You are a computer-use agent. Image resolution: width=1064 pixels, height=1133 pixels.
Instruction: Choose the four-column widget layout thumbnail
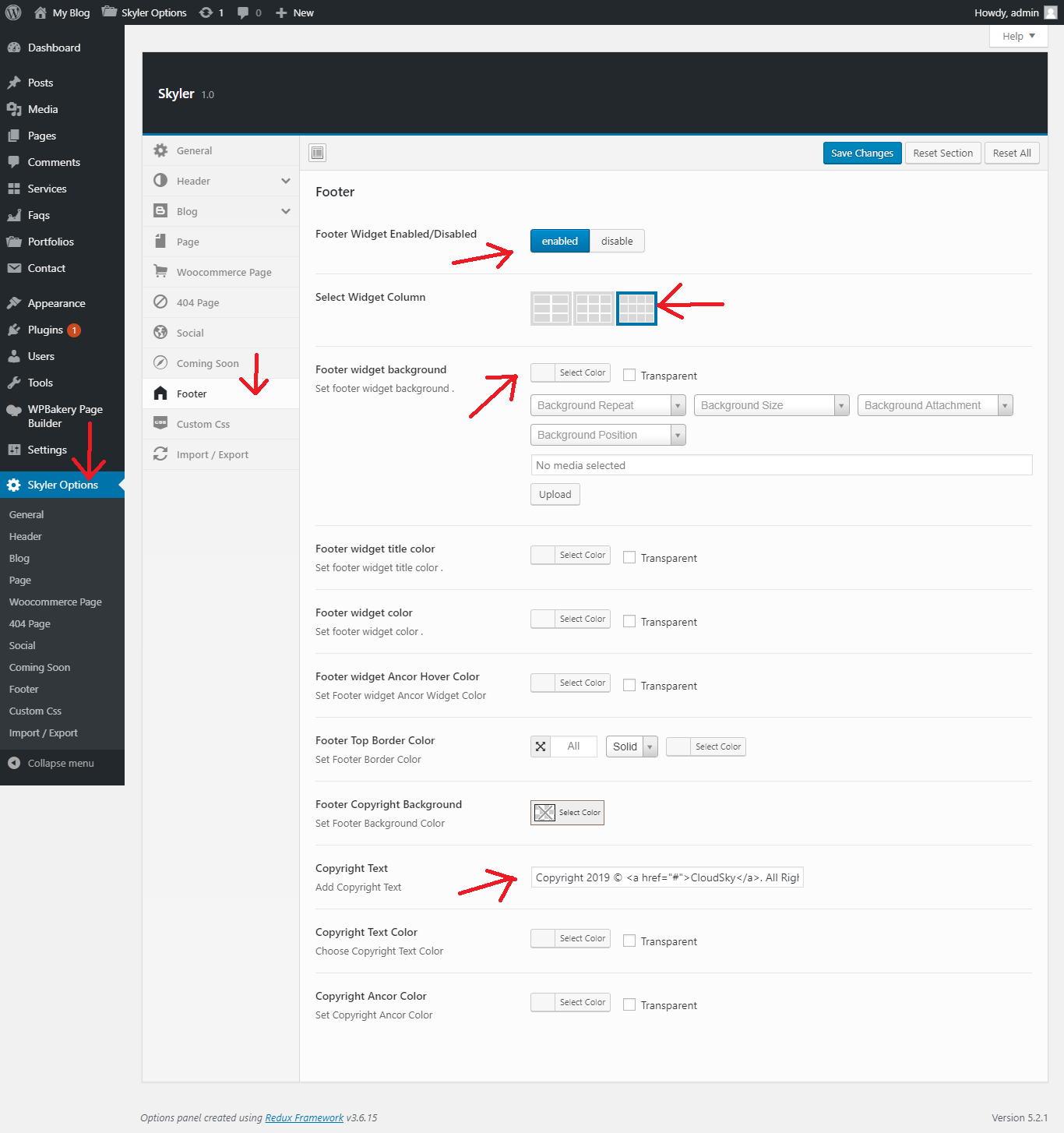pyautogui.click(x=636, y=309)
